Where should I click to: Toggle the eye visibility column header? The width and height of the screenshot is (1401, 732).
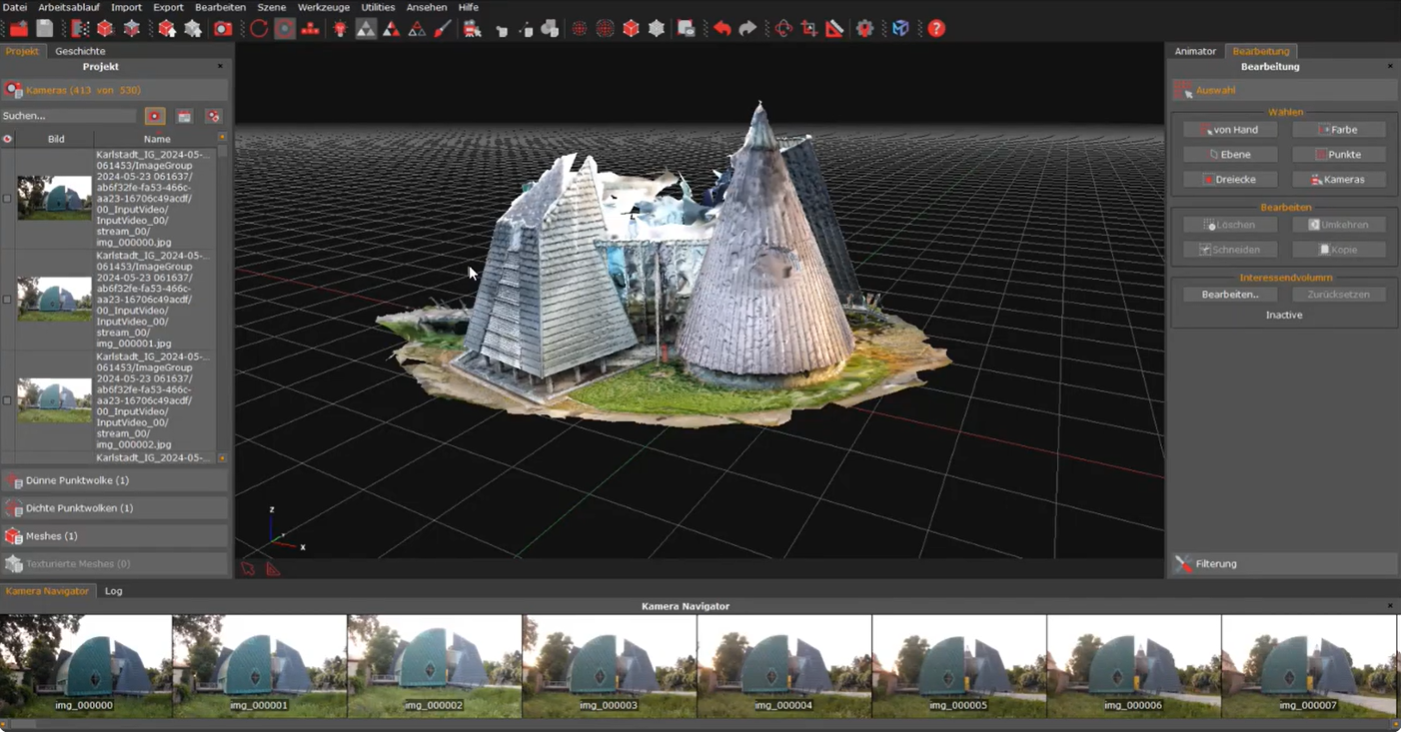pos(7,139)
